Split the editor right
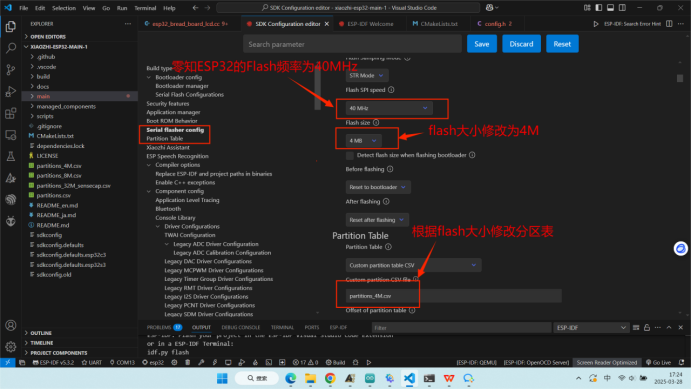This screenshot has height=389, width=692. click(669, 24)
